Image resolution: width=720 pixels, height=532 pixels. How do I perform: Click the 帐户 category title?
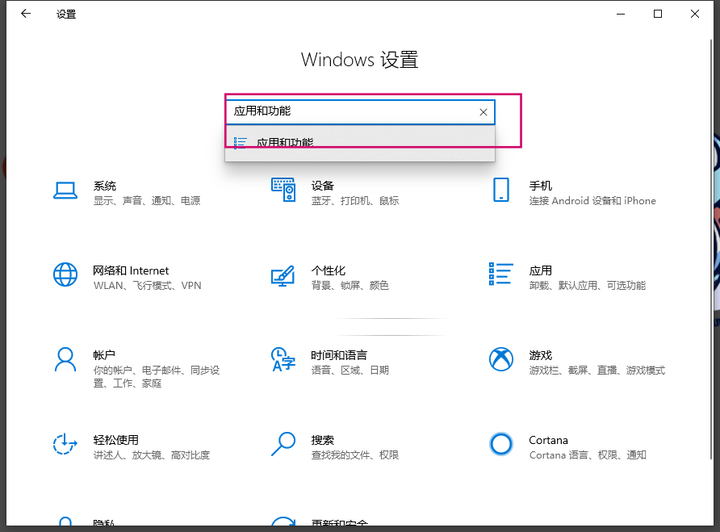pyautogui.click(x=104, y=355)
